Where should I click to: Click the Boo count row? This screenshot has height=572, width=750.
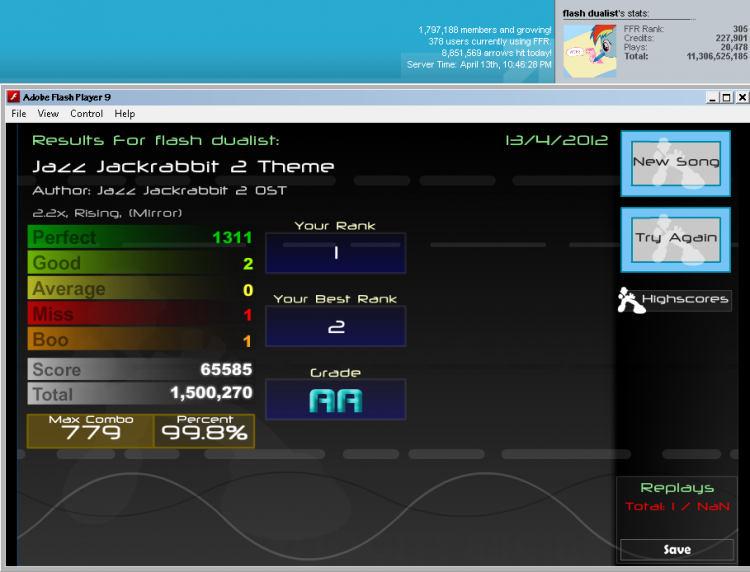click(x=141, y=340)
